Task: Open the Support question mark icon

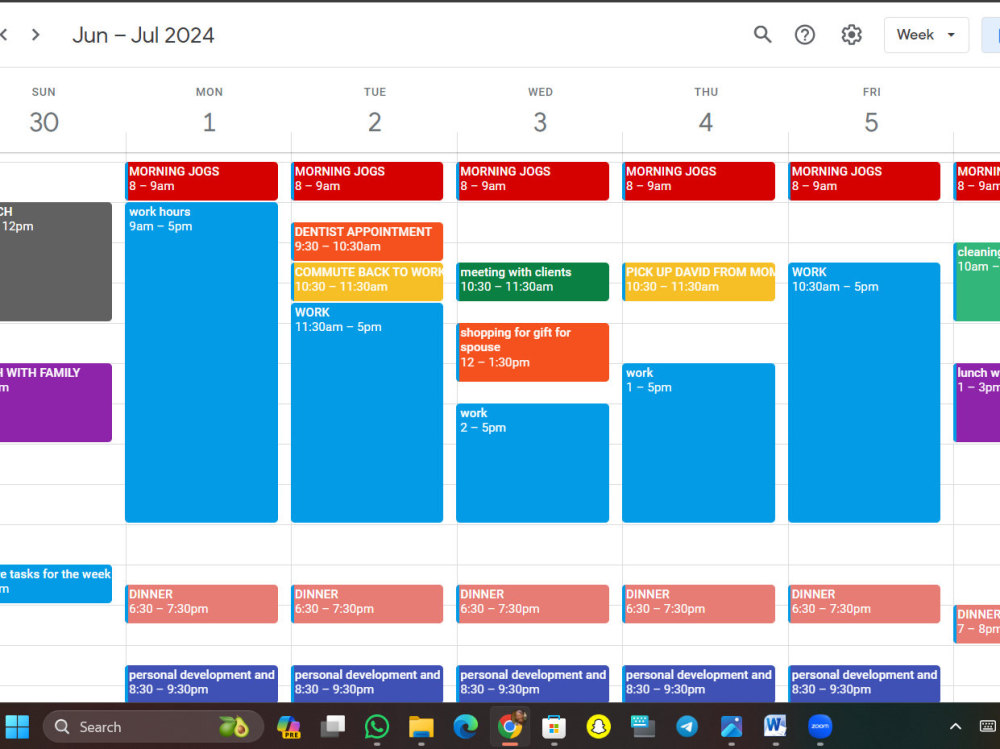Action: tap(805, 34)
